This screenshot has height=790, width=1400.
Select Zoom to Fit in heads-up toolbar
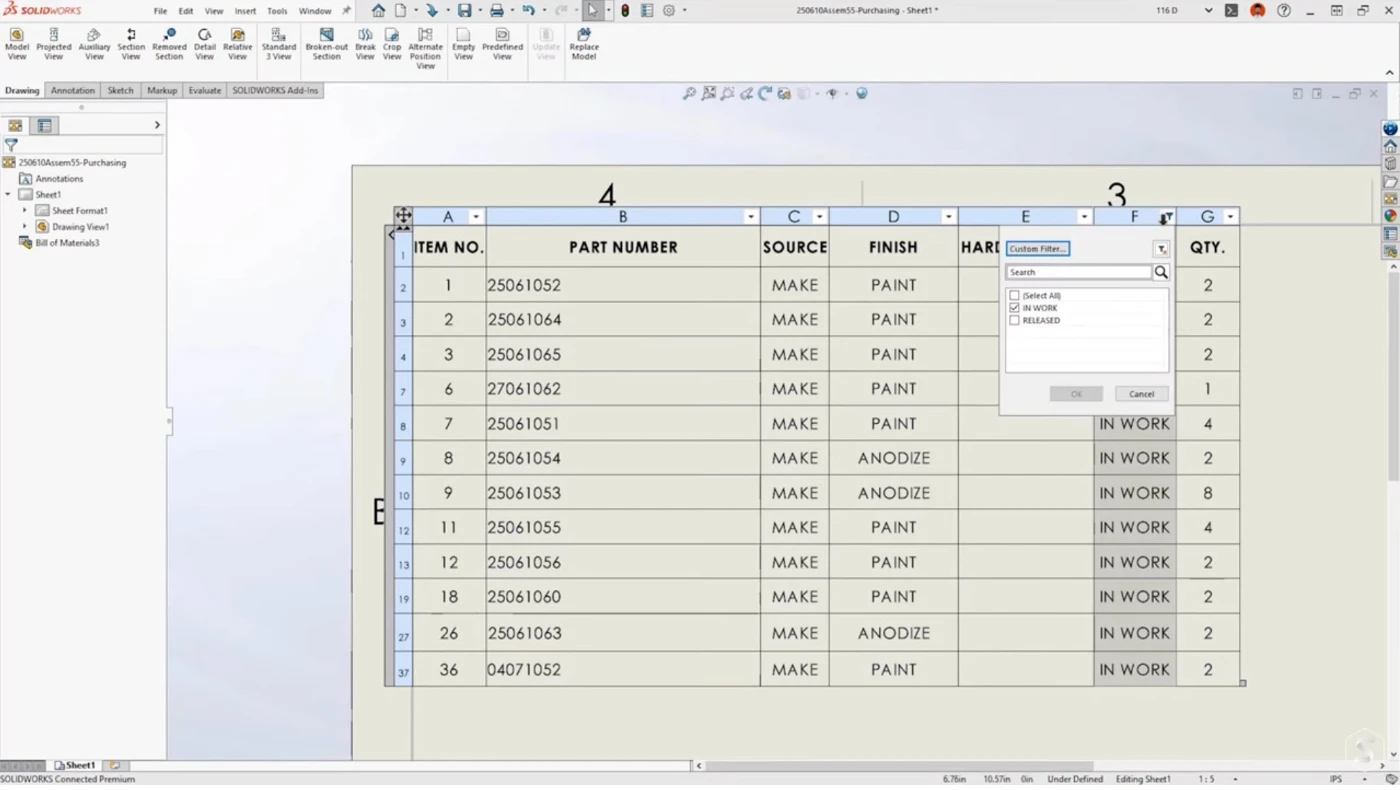(689, 93)
